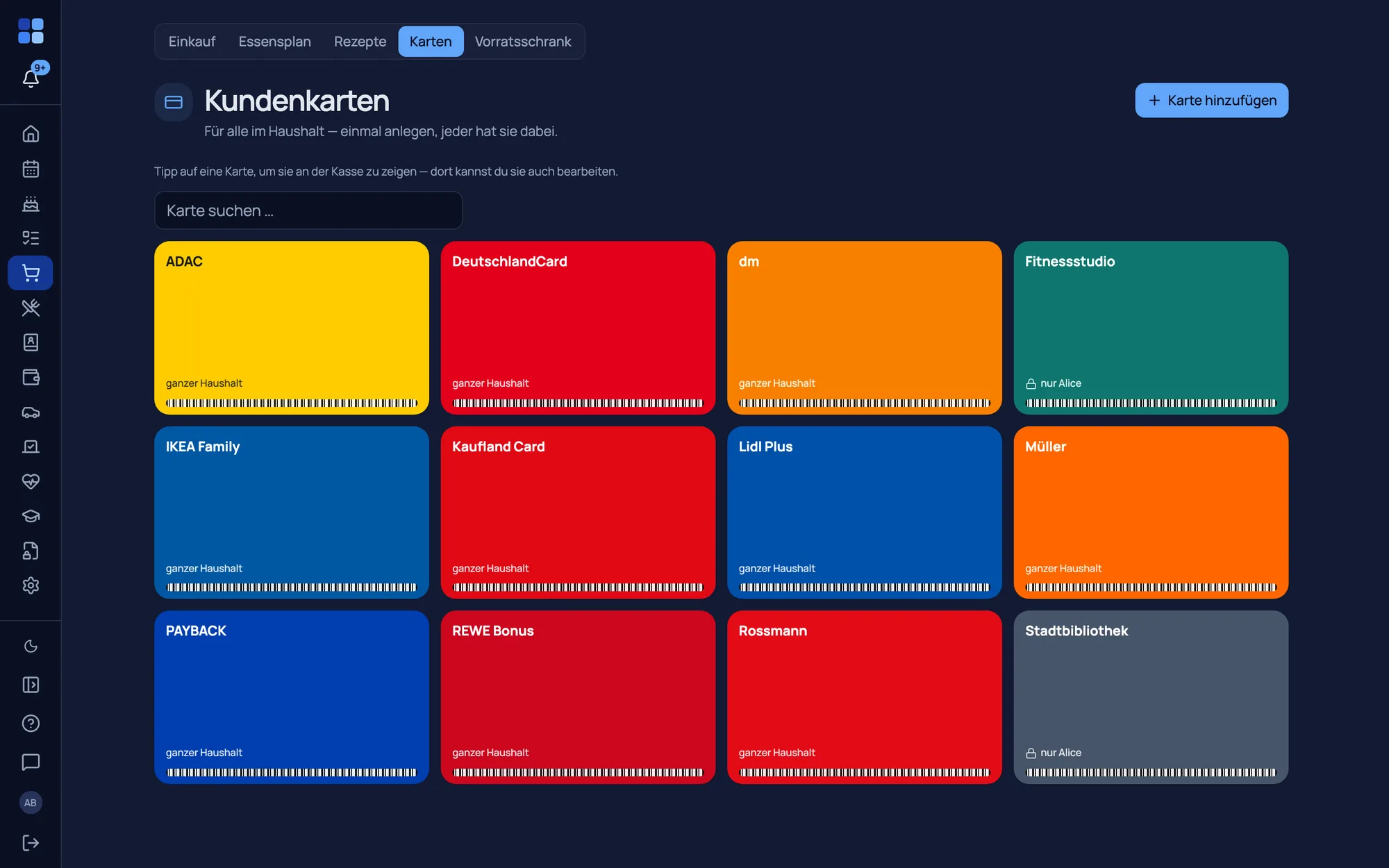Open the graduation cap icon

(x=31, y=516)
